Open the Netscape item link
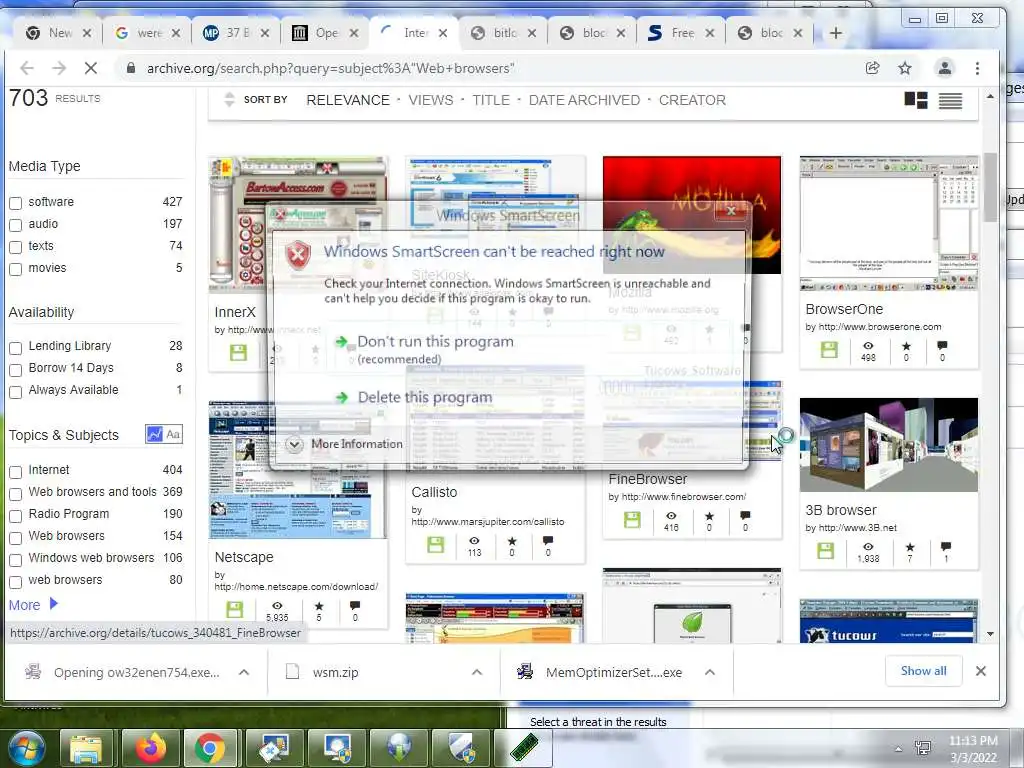The width and height of the screenshot is (1024, 768). (244, 557)
